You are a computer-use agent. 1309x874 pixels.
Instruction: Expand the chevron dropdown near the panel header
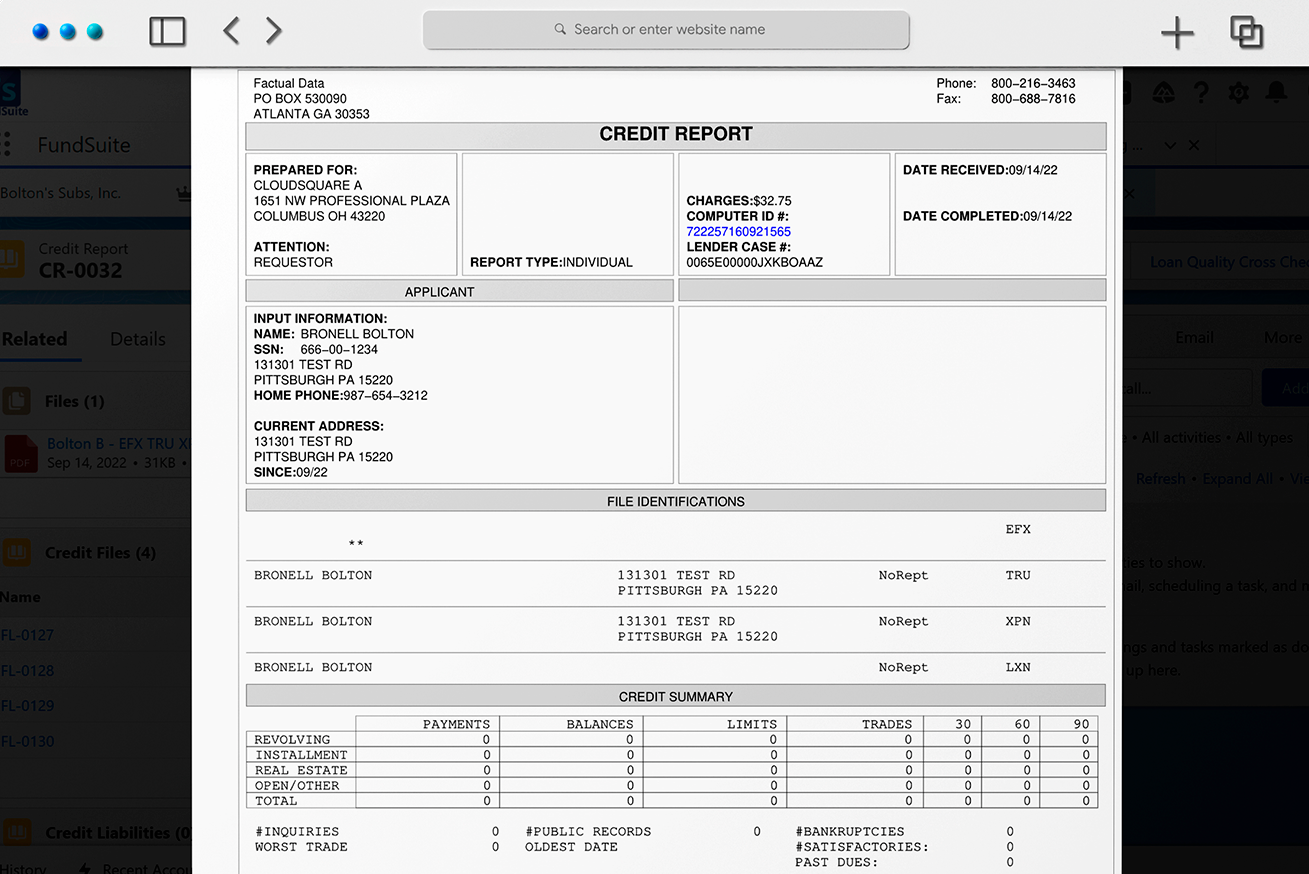tap(1169, 145)
